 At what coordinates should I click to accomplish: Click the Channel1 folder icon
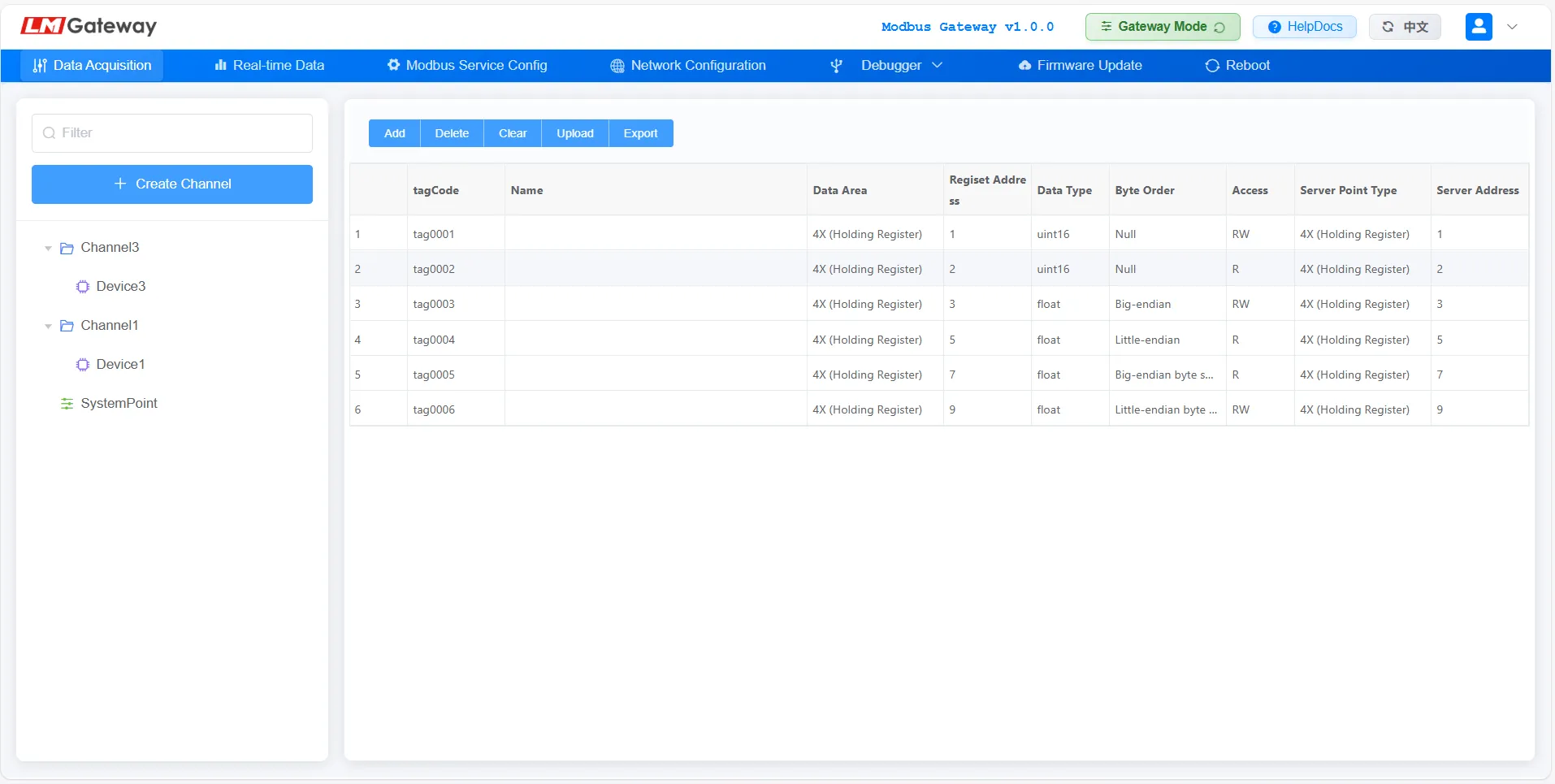coord(67,326)
